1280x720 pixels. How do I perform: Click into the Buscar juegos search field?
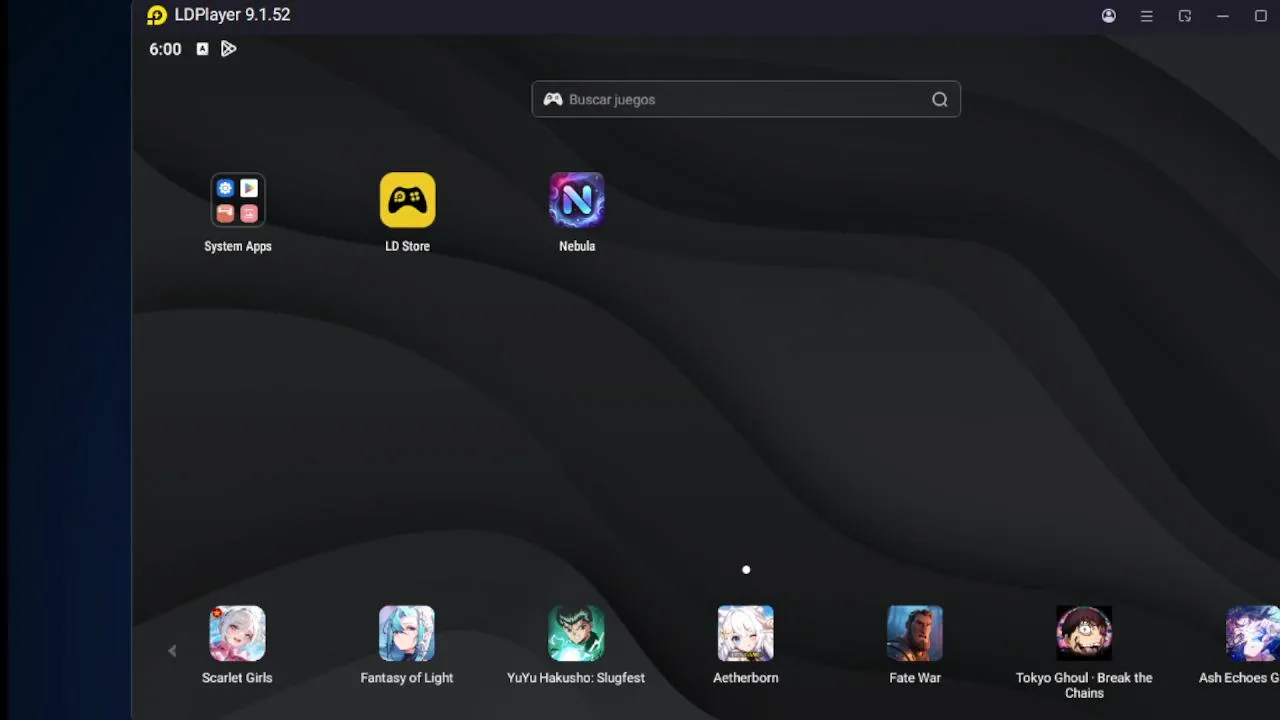click(x=746, y=99)
